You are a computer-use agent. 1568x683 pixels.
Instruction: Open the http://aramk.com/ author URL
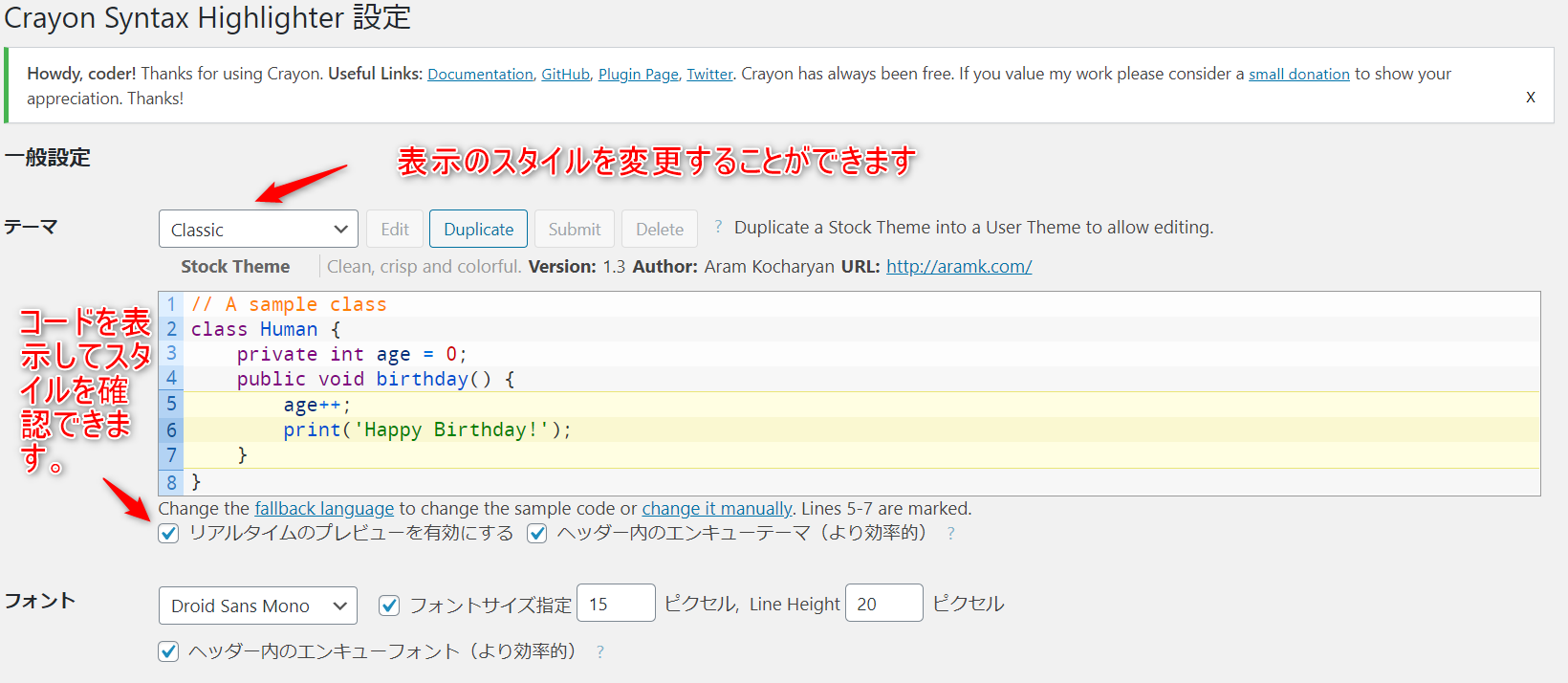(959, 267)
